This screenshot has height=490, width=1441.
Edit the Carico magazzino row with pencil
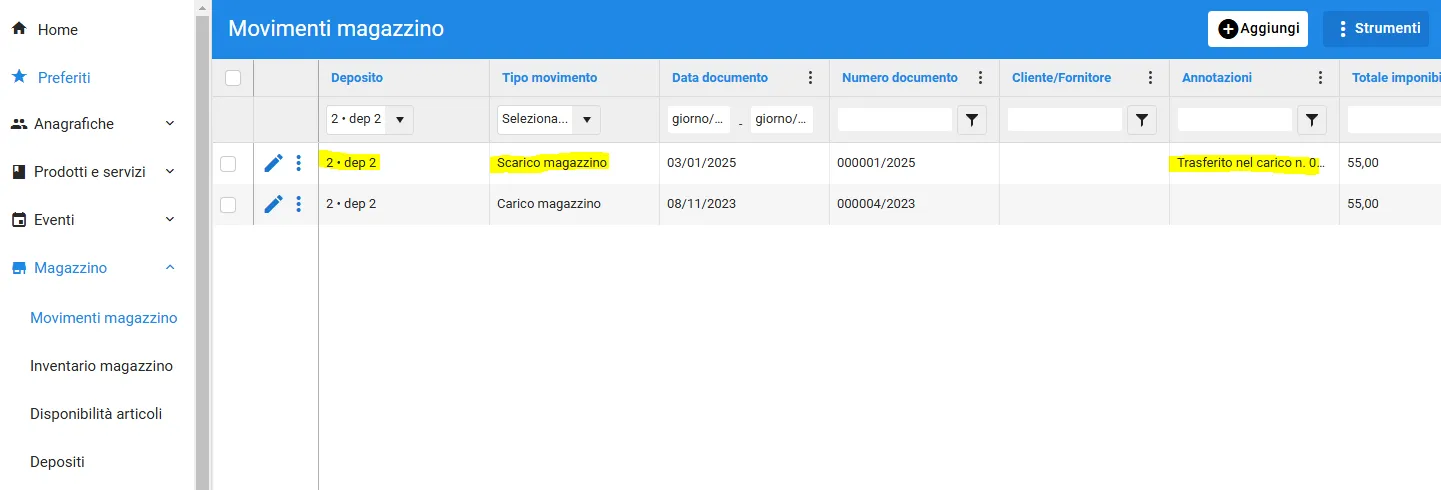coord(273,204)
